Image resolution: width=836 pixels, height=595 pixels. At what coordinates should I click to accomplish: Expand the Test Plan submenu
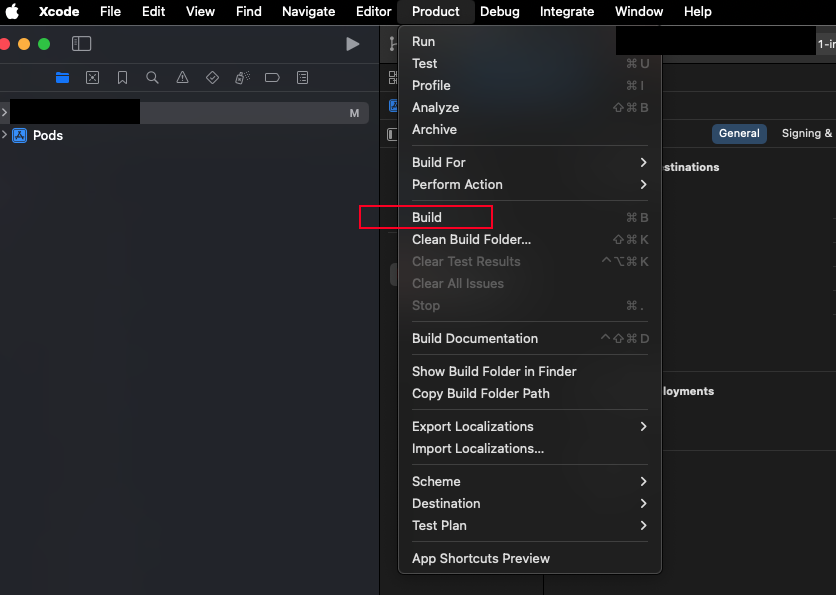point(530,526)
